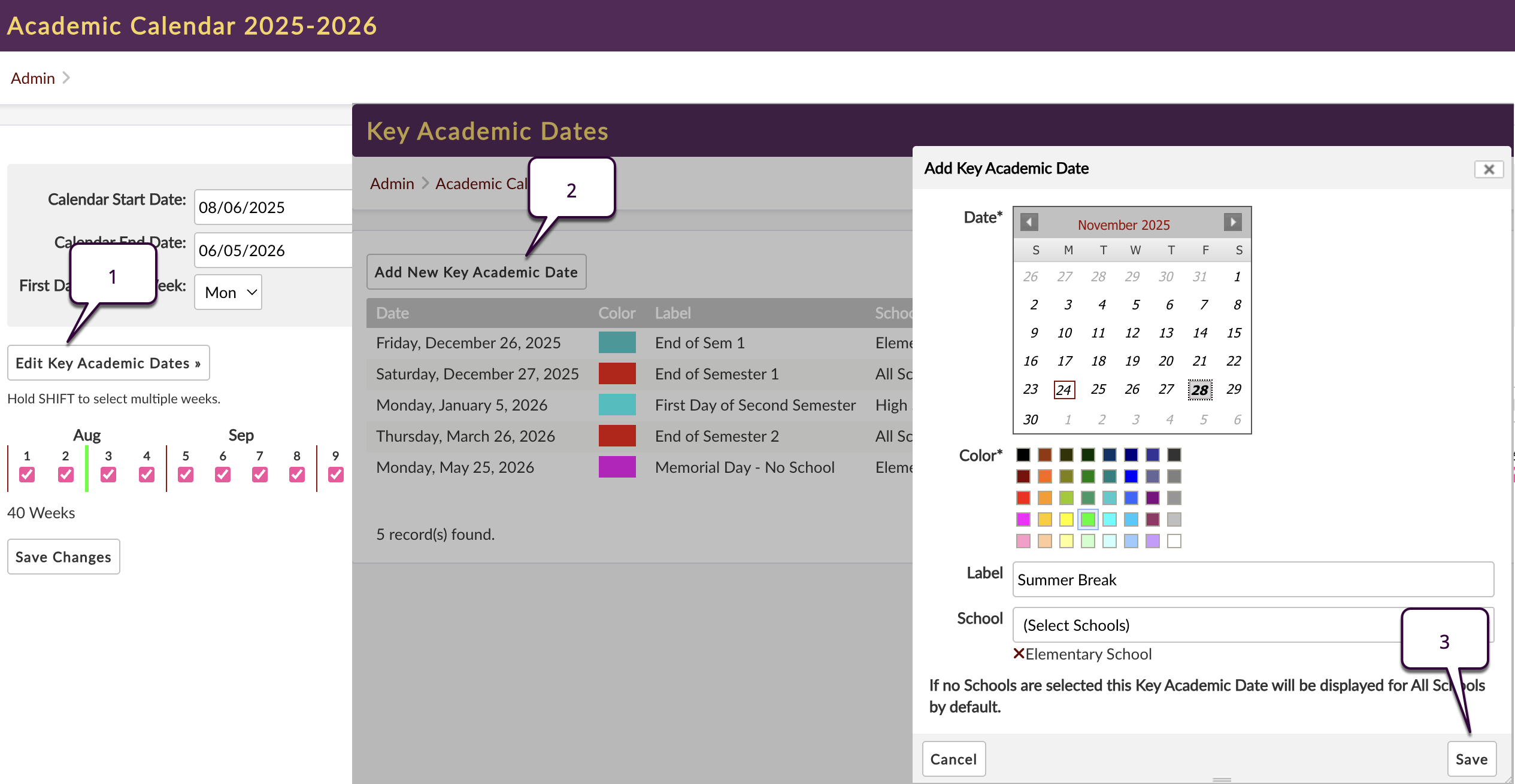The height and width of the screenshot is (784, 1515).
Task: Open the First Day of Week dropdown
Action: pos(228,292)
